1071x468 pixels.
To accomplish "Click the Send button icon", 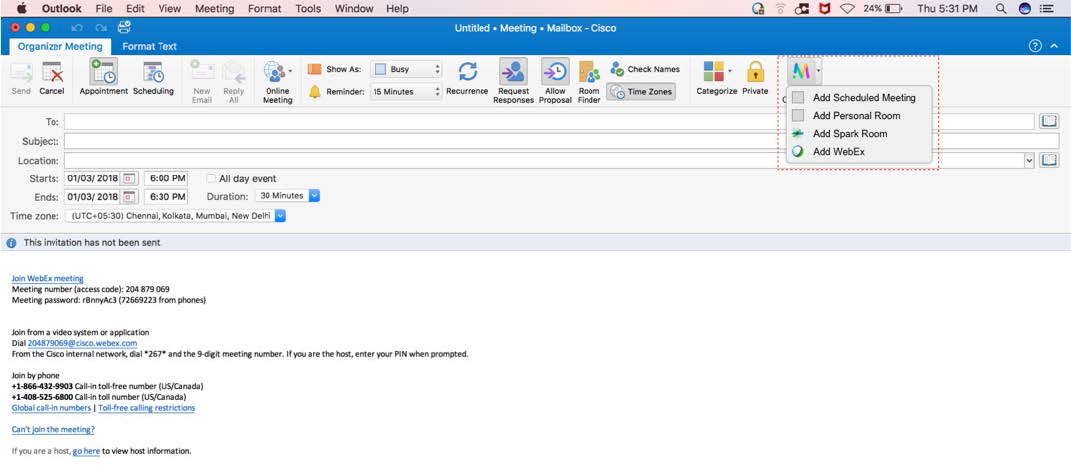I will tap(21, 72).
